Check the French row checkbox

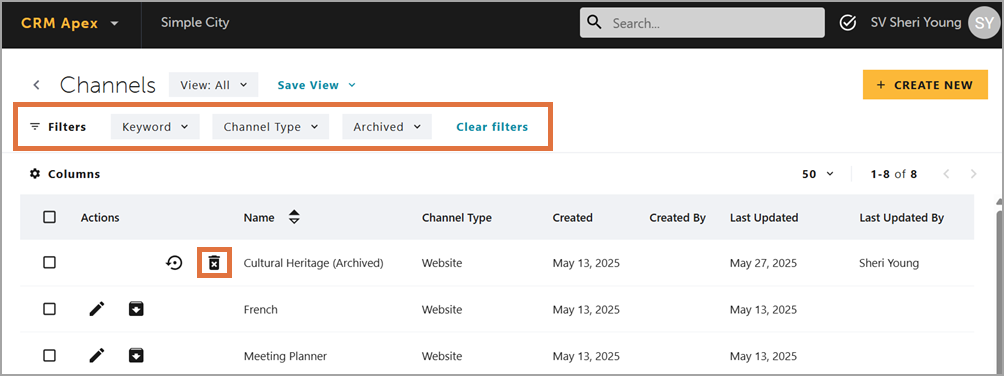point(49,309)
